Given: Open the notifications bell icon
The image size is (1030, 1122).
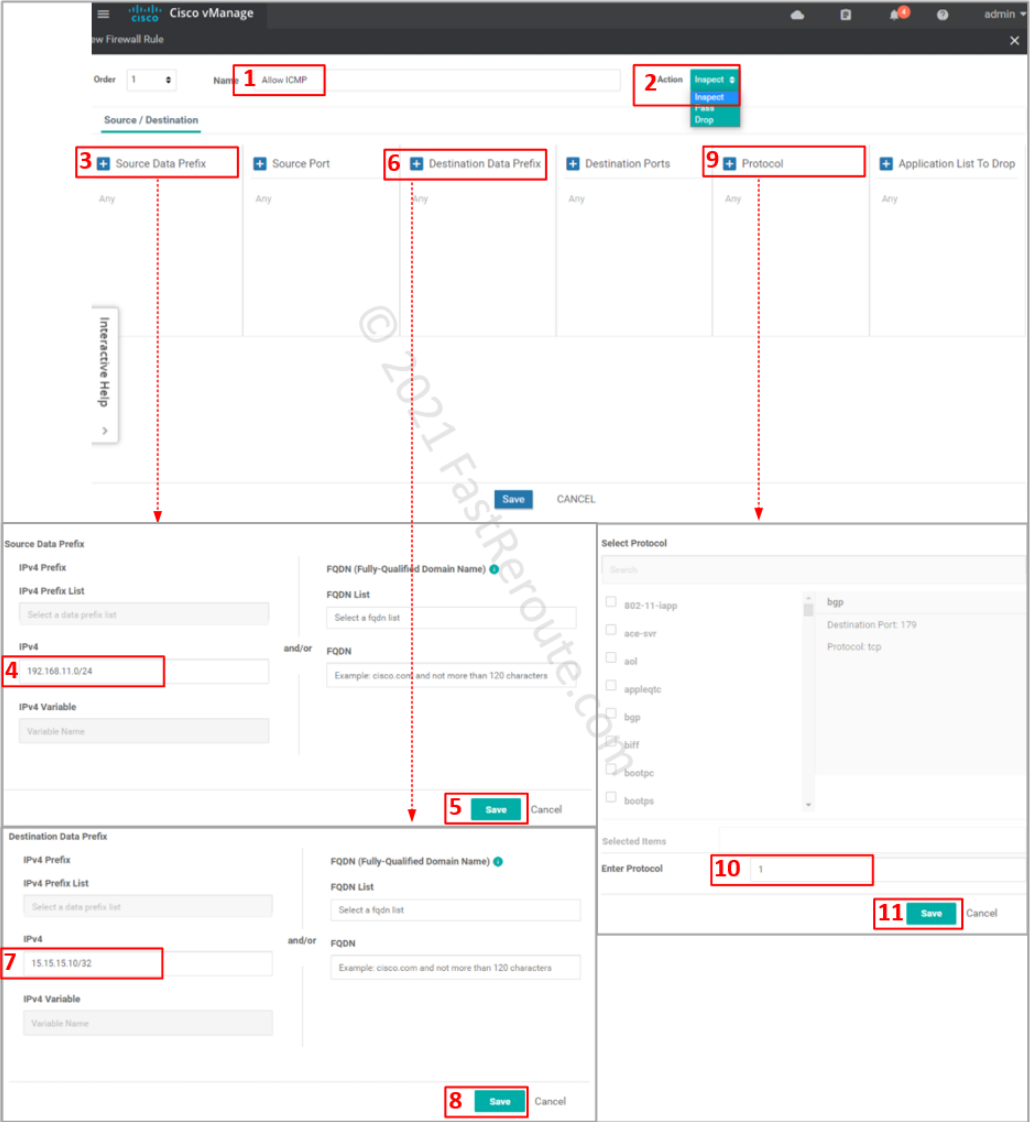Looking at the screenshot, I should [x=895, y=14].
